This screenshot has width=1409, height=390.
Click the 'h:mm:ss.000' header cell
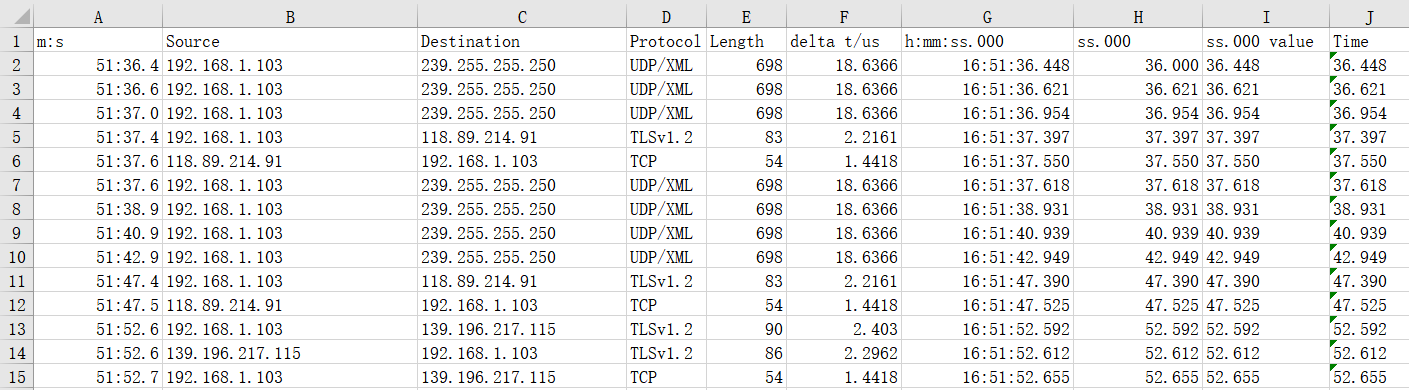(987, 42)
